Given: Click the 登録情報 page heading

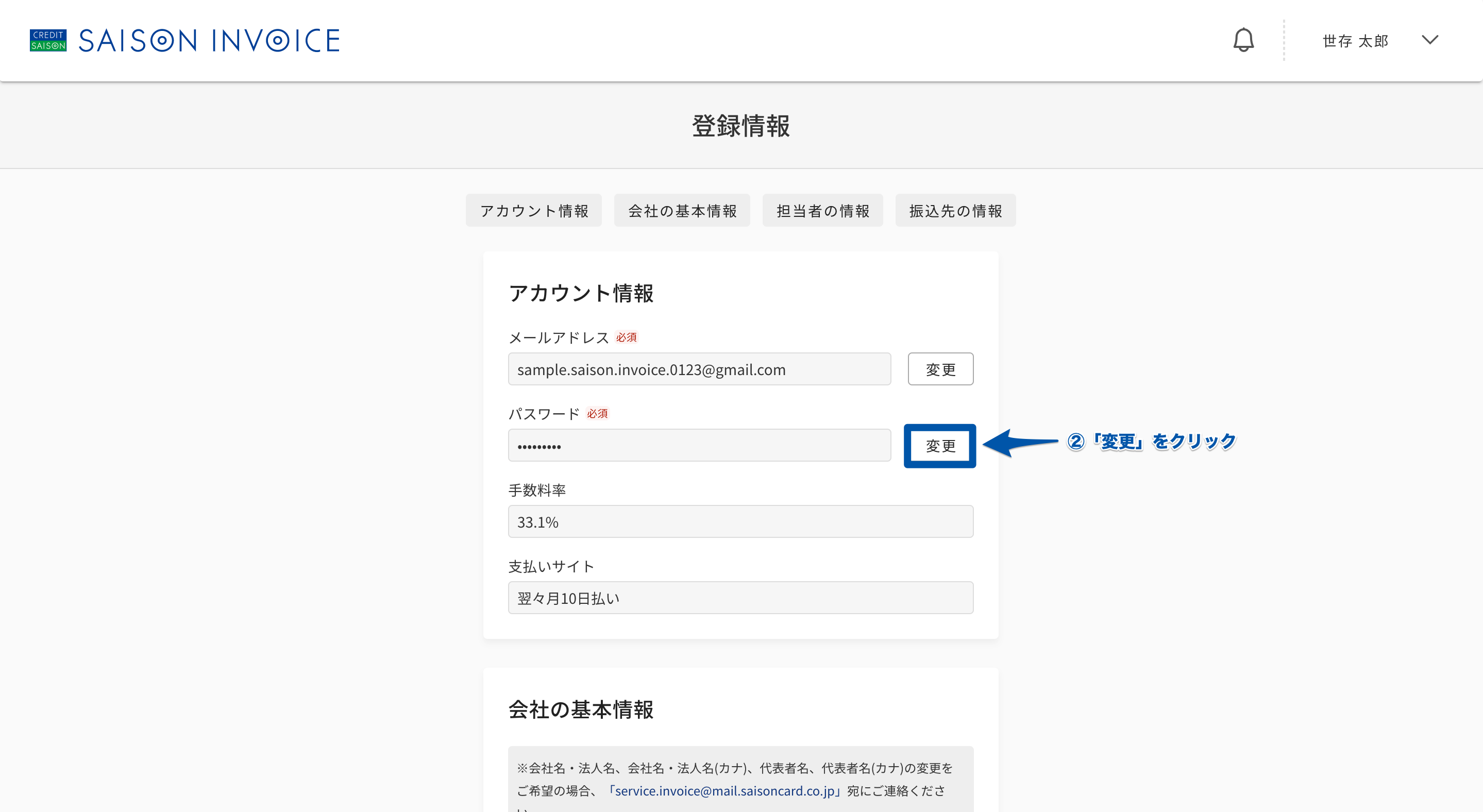Looking at the screenshot, I should tap(741, 125).
